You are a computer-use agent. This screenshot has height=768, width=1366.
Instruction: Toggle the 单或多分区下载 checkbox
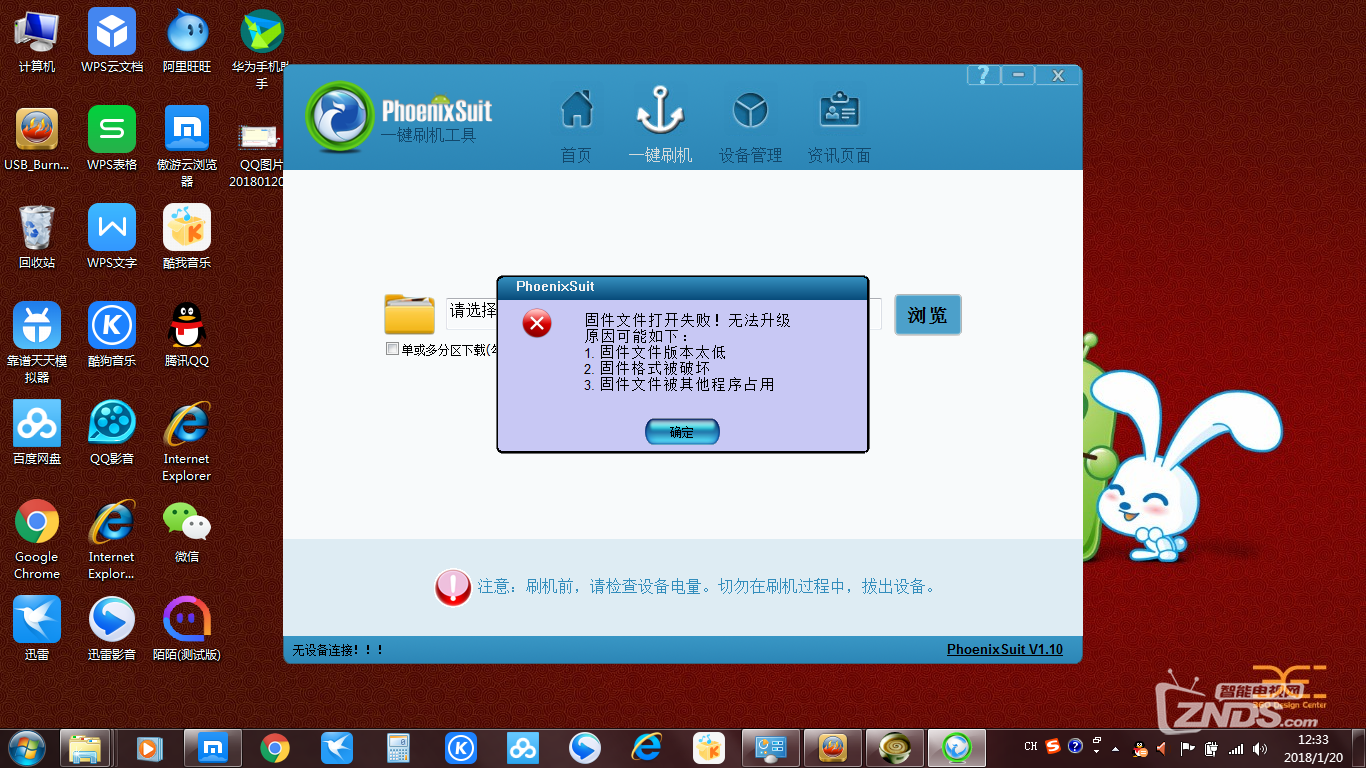click(392, 349)
